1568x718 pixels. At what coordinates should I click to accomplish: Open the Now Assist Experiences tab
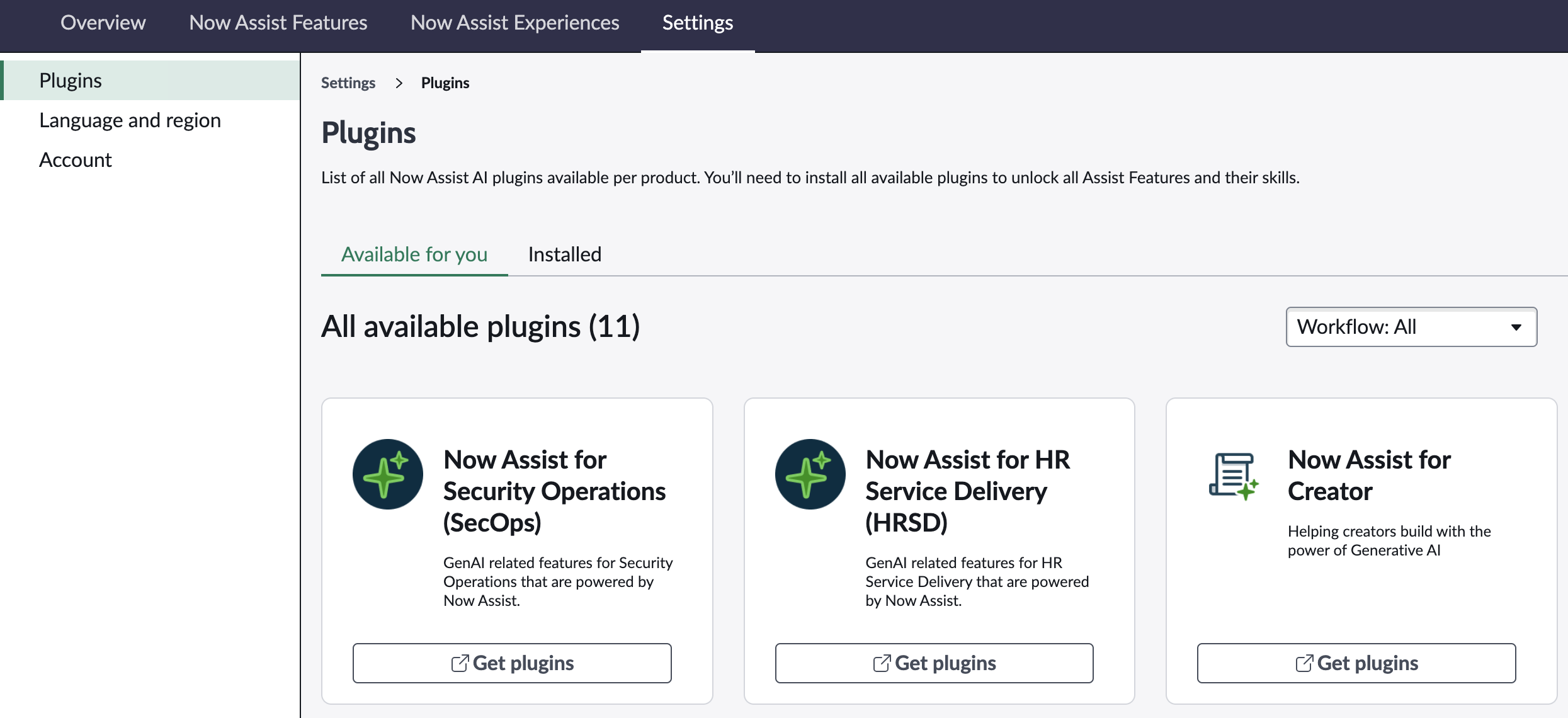pos(515,23)
